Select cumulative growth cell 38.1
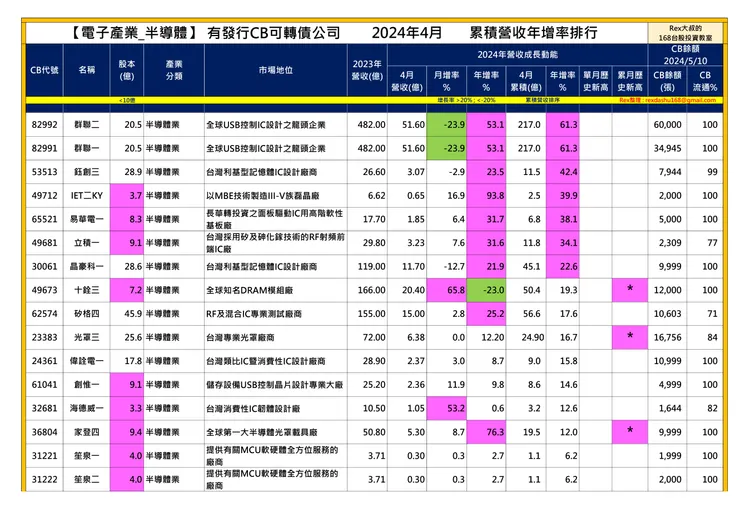This screenshot has height=523, width=740. [563, 219]
